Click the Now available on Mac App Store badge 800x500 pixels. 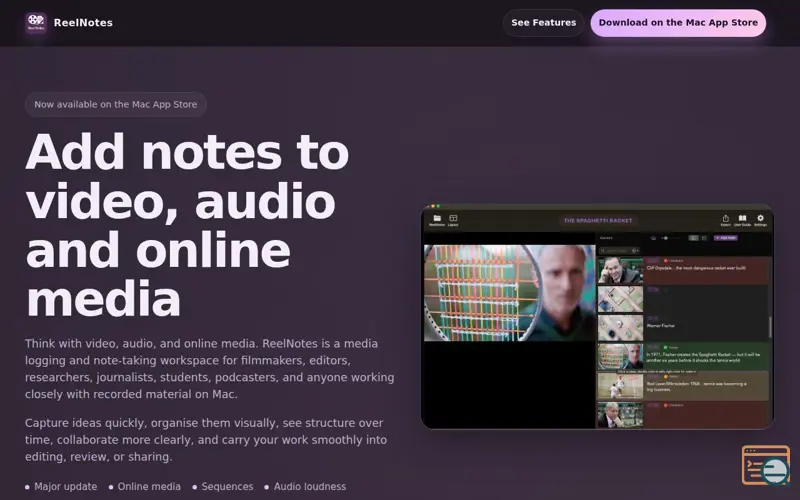116,105
